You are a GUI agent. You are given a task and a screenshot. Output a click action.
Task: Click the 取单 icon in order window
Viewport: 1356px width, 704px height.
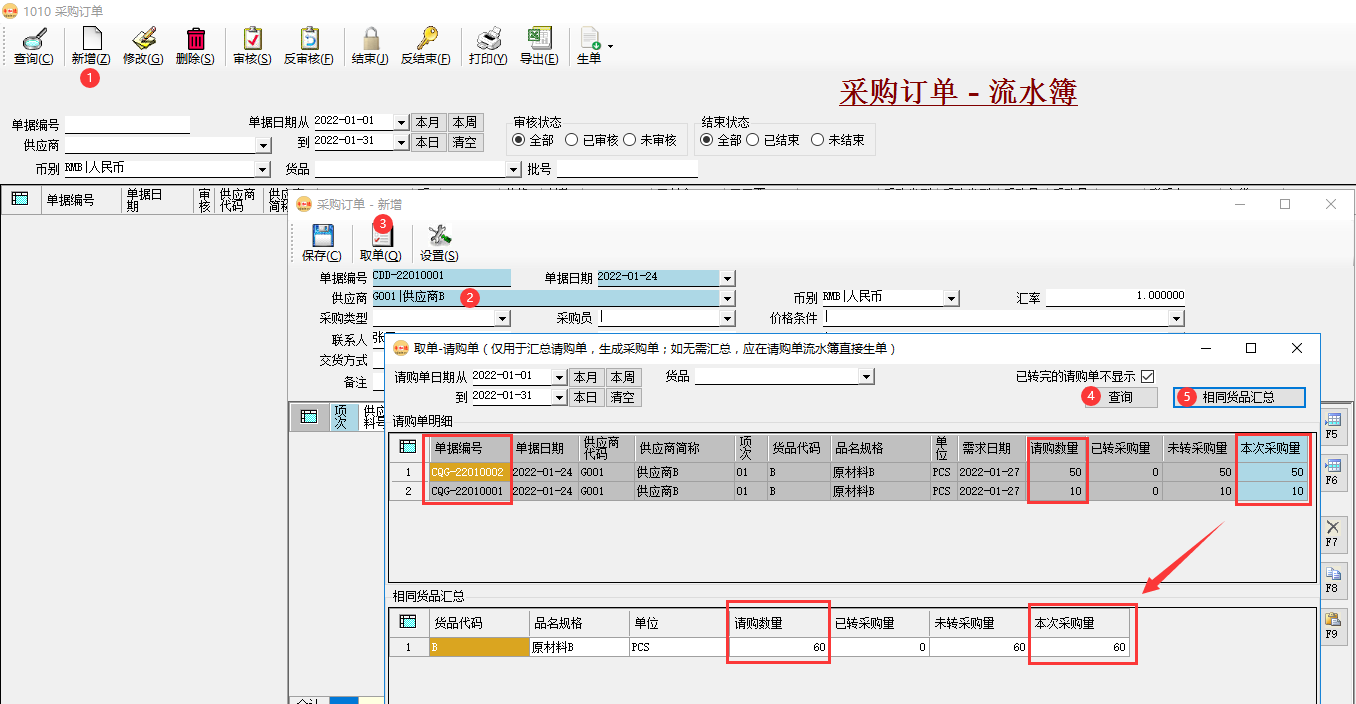(381, 237)
